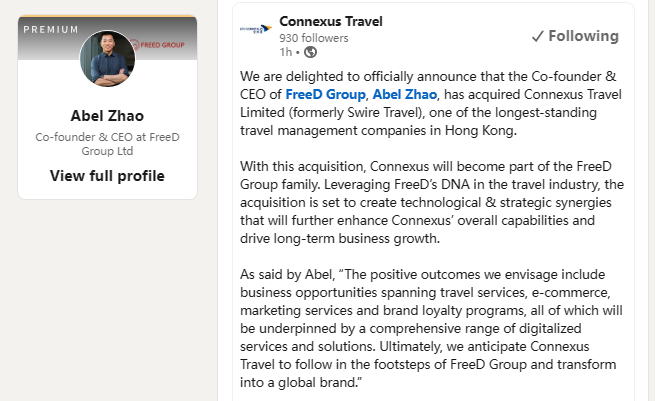Click View full profile

click(x=107, y=176)
